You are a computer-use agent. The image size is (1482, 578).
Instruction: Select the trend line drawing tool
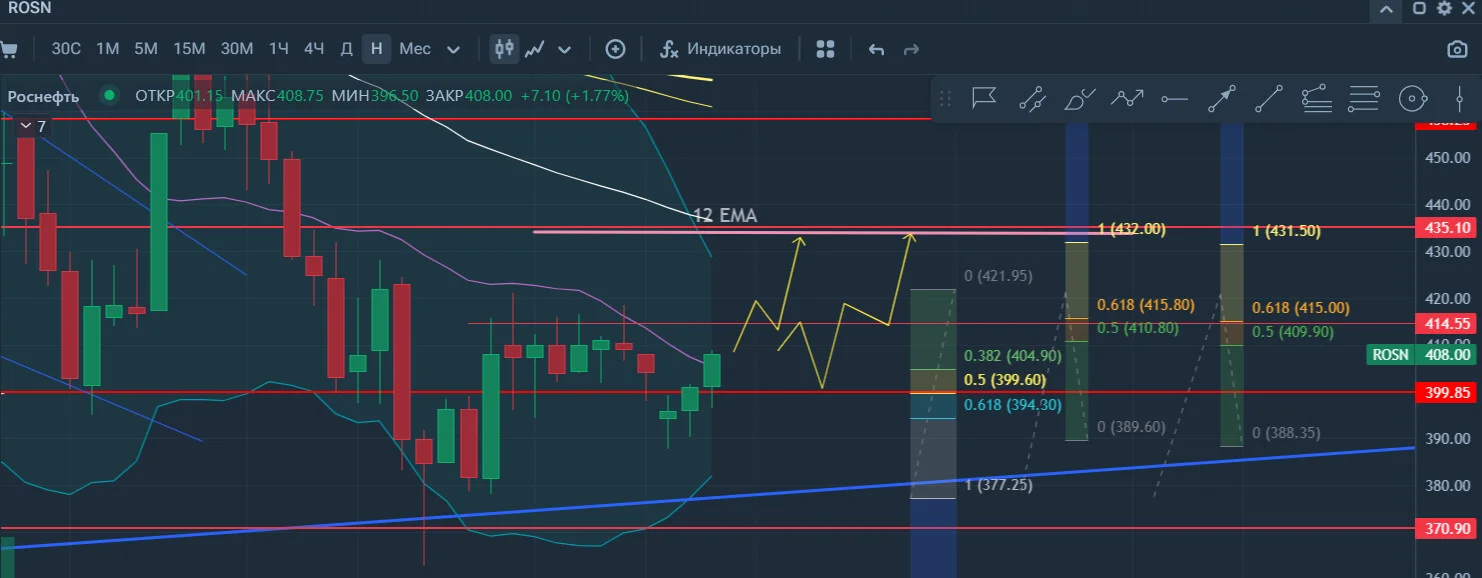coord(1269,98)
